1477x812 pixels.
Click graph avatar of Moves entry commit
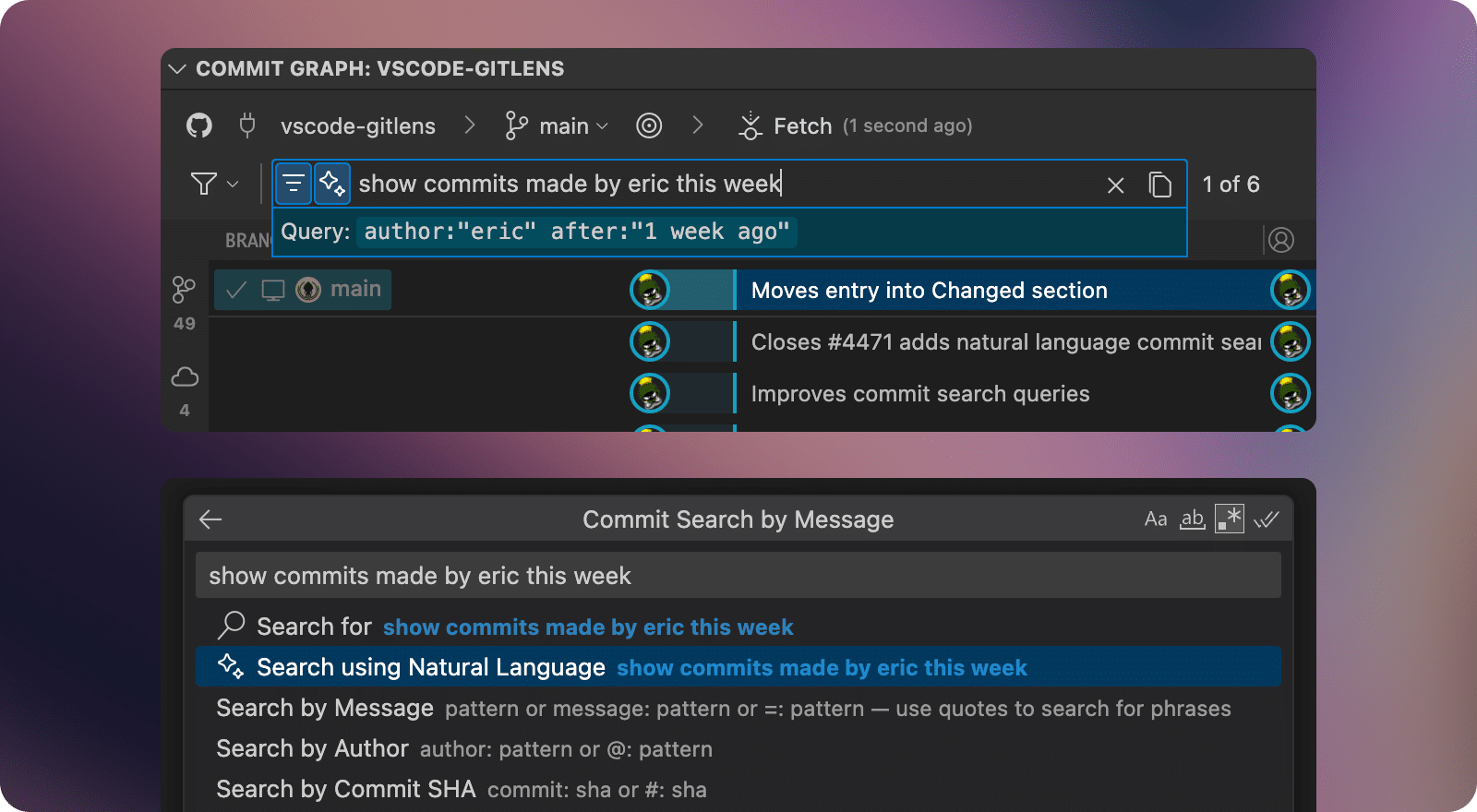tap(650, 291)
